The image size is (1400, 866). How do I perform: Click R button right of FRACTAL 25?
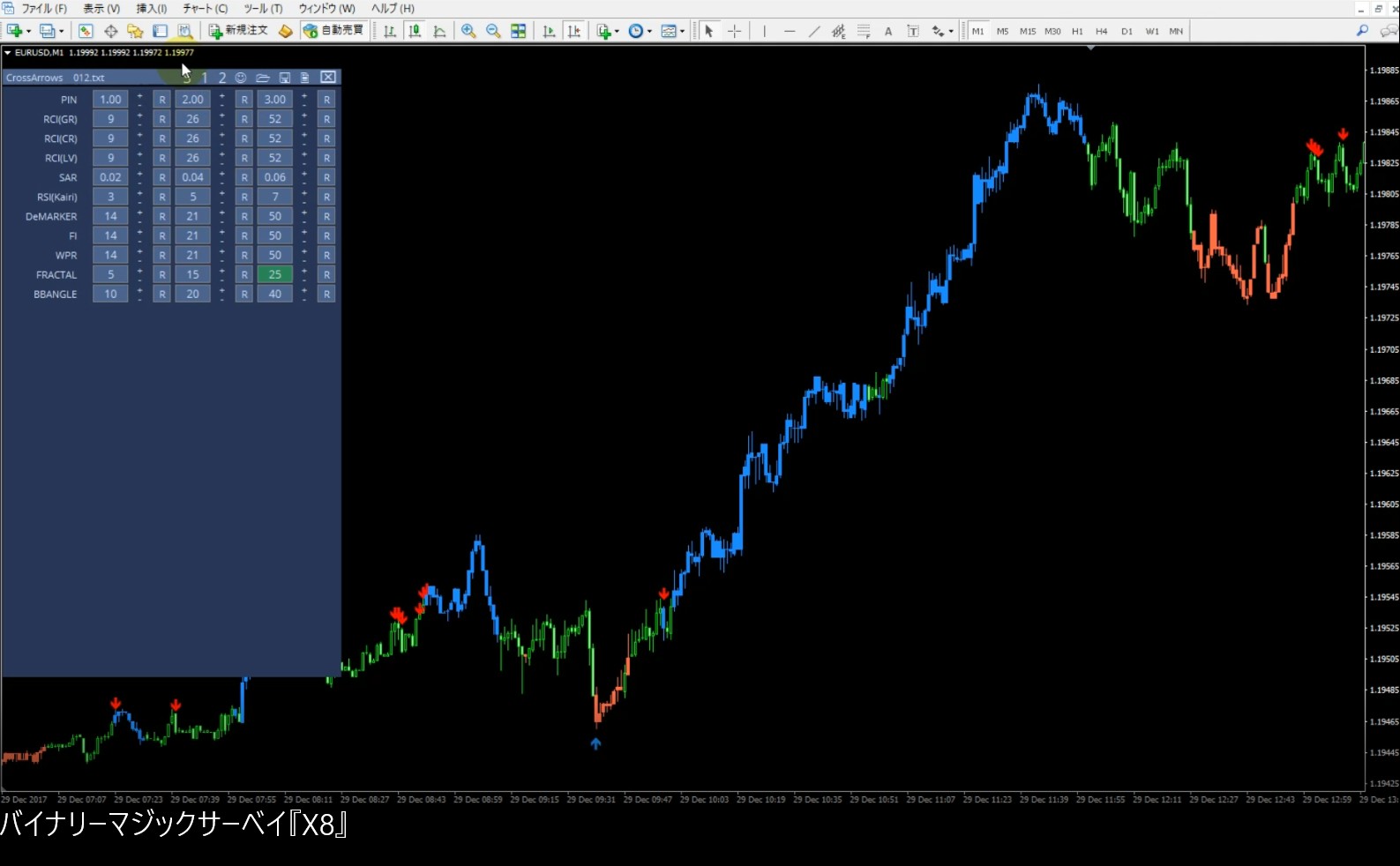(326, 274)
